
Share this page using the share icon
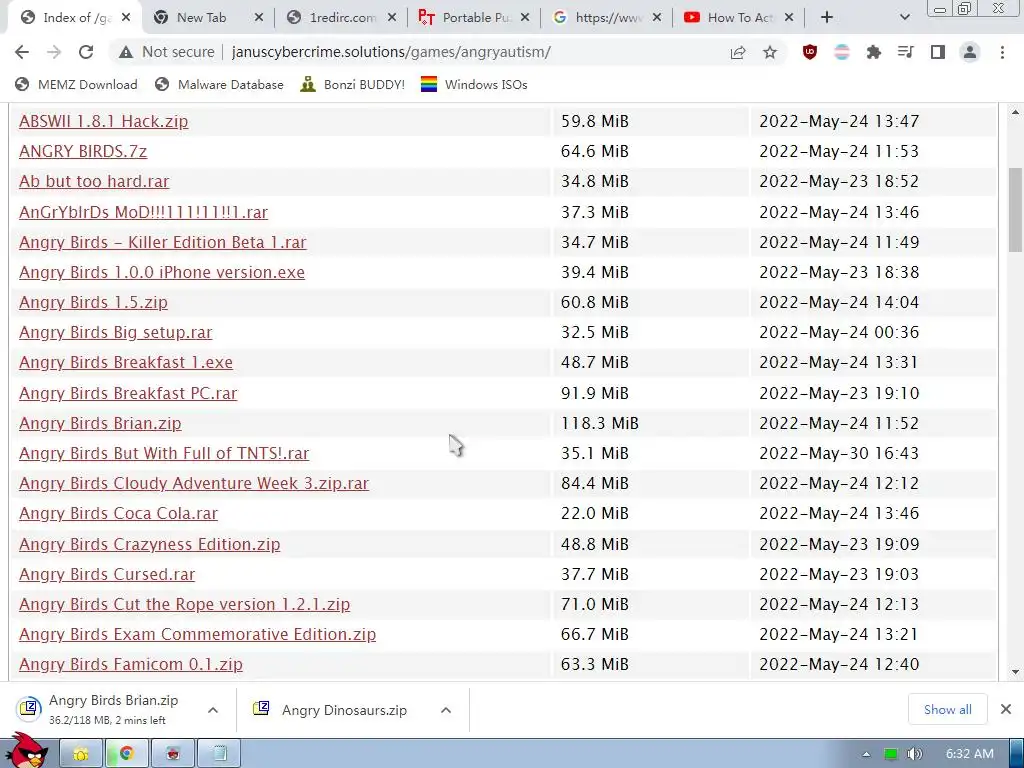[738, 52]
